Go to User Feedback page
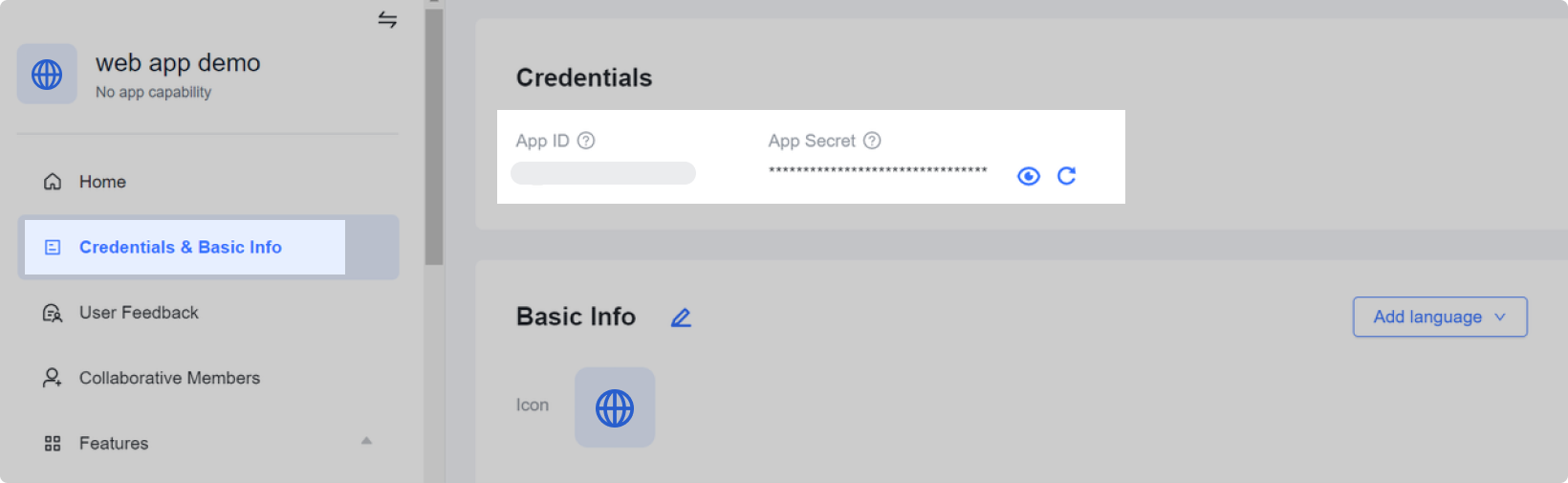This screenshot has height=483, width=1568. (x=139, y=313)
